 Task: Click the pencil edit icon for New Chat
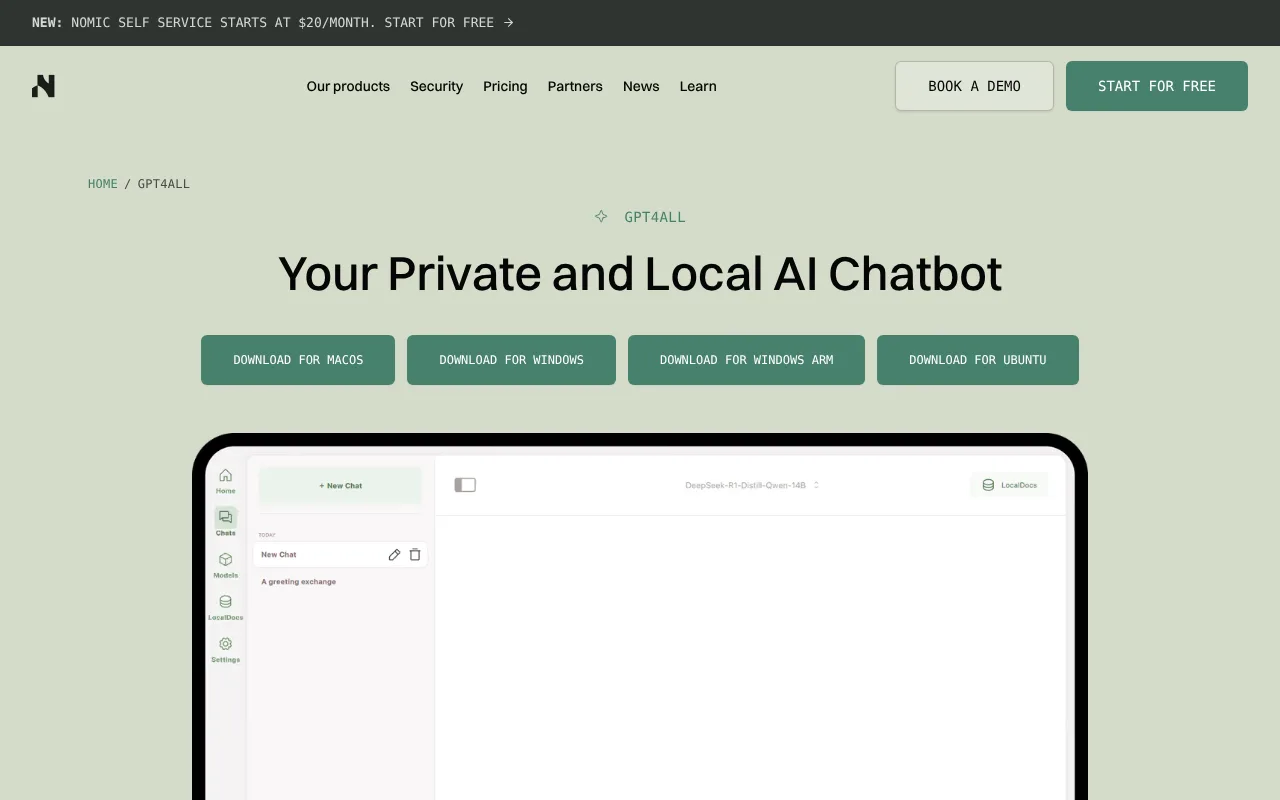coord(394,554)
